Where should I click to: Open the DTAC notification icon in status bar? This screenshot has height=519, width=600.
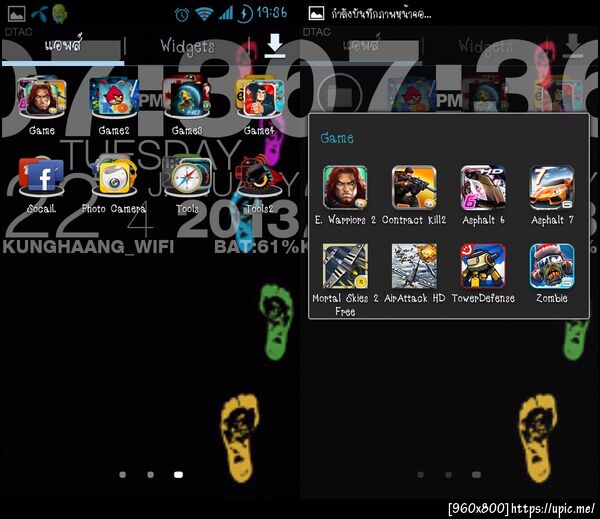point(39,13)
